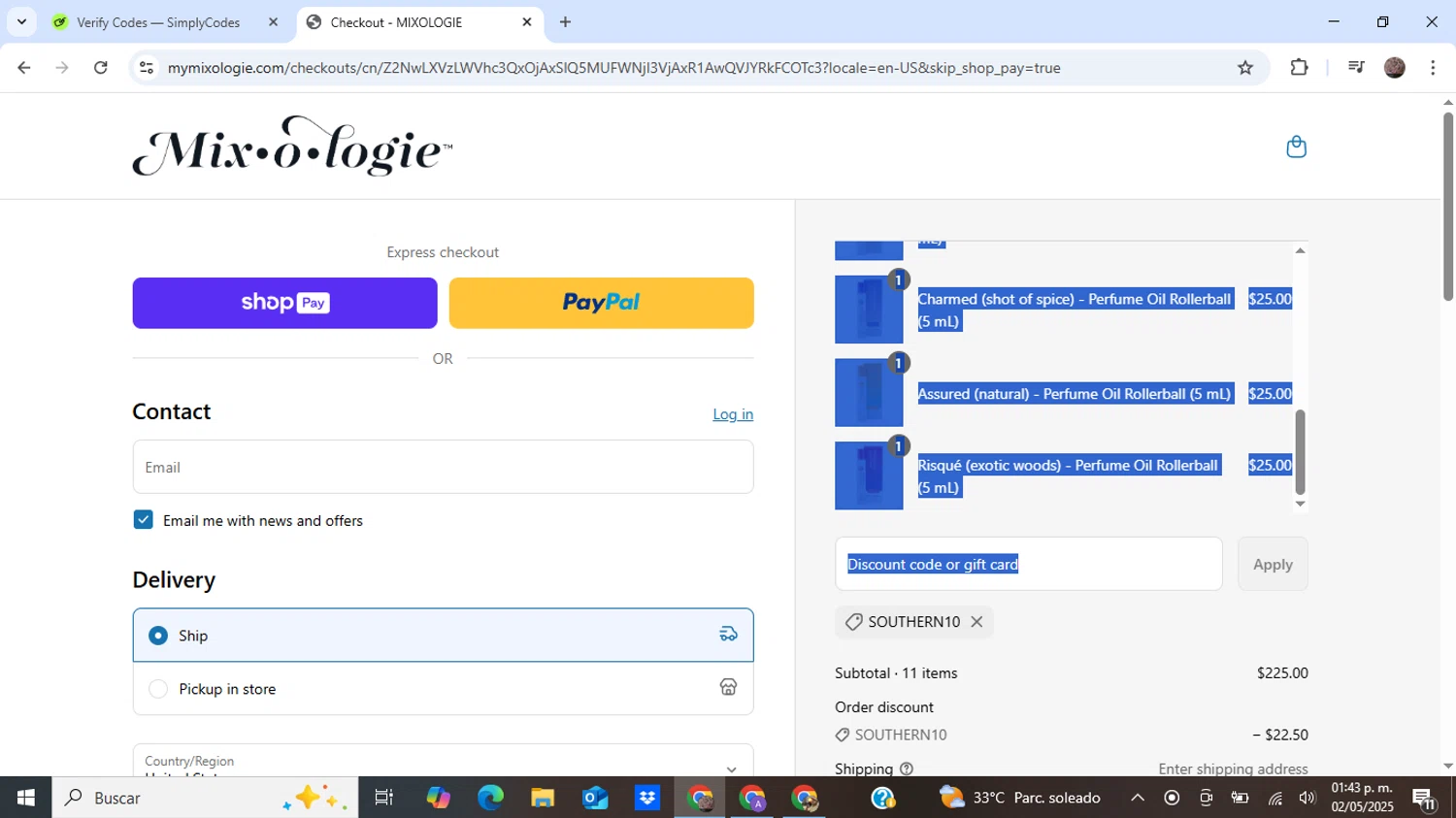This screenshot has height=818, width=1456.
Task: Bookmark this page with the star icon
Action: pos(1245,68)
